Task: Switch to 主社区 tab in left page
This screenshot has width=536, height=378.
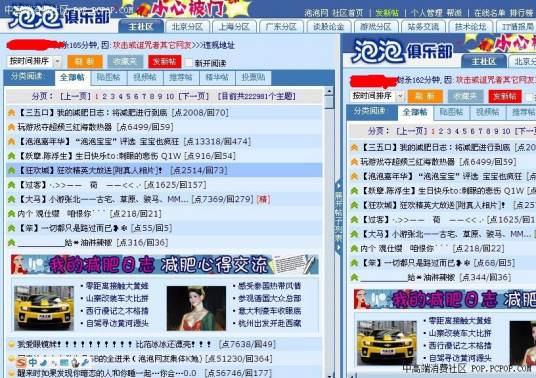Action: click(x=140, y=27)
